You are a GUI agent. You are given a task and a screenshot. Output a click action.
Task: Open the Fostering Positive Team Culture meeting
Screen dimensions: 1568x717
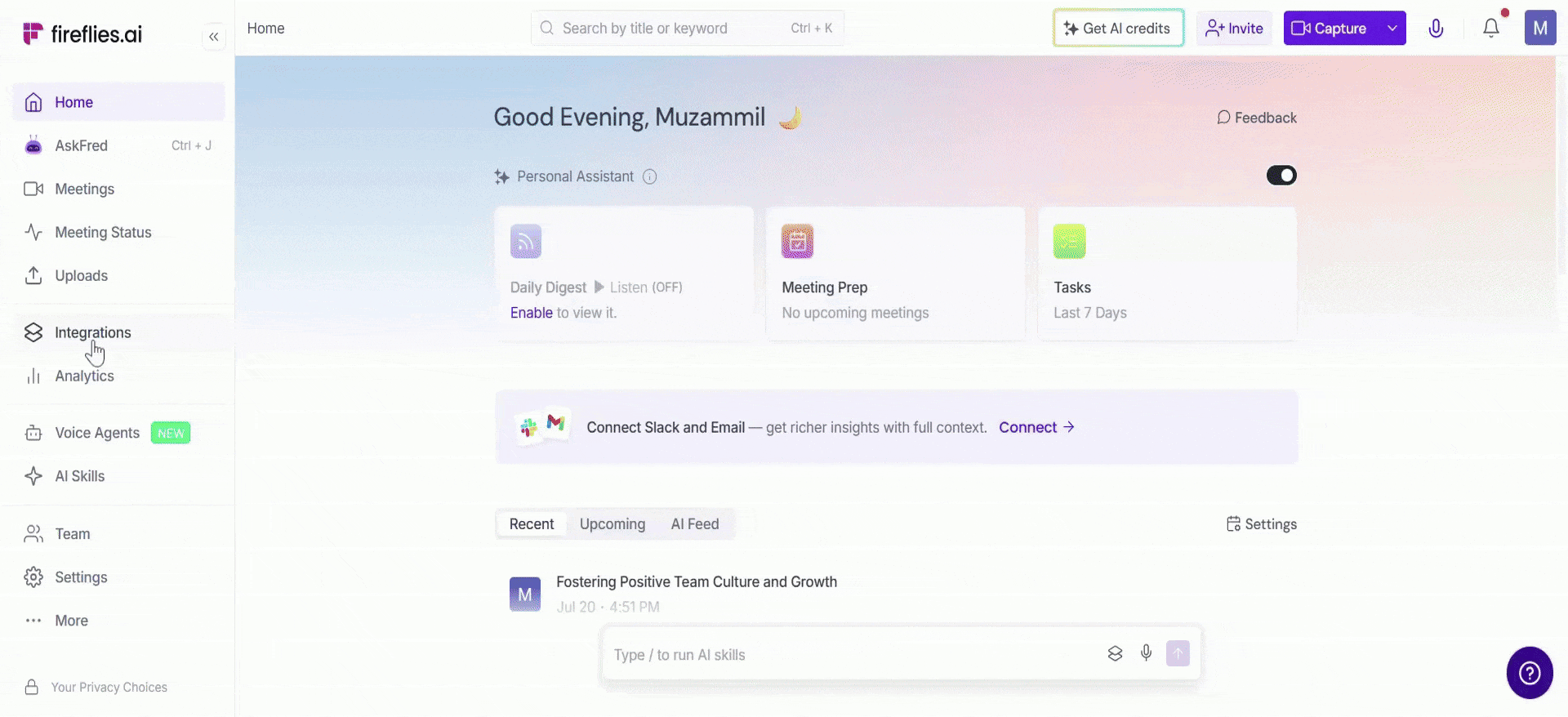point(697,582)
